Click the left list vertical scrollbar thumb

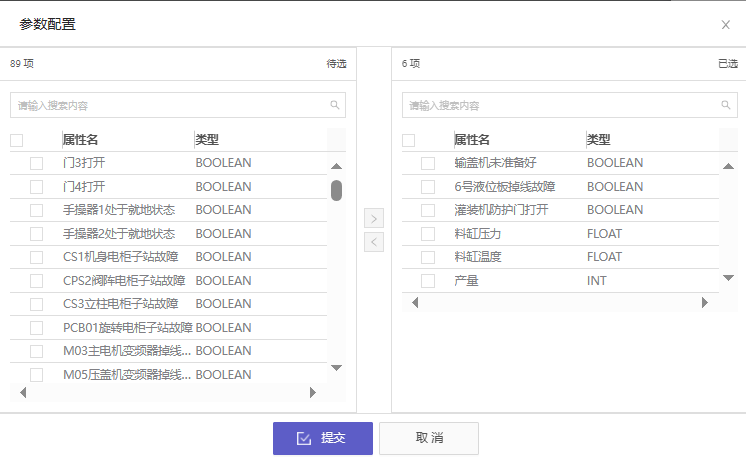pyautogui.click(x=336, y=190)
